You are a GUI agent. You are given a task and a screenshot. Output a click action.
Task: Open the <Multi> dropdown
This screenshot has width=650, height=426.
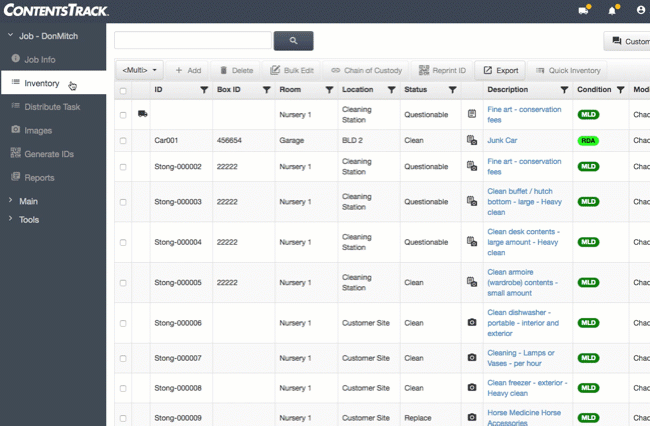tap(139, 70)
